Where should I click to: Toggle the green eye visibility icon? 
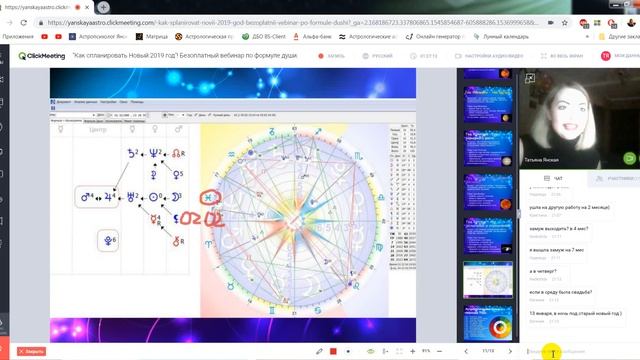coord(371,351)
